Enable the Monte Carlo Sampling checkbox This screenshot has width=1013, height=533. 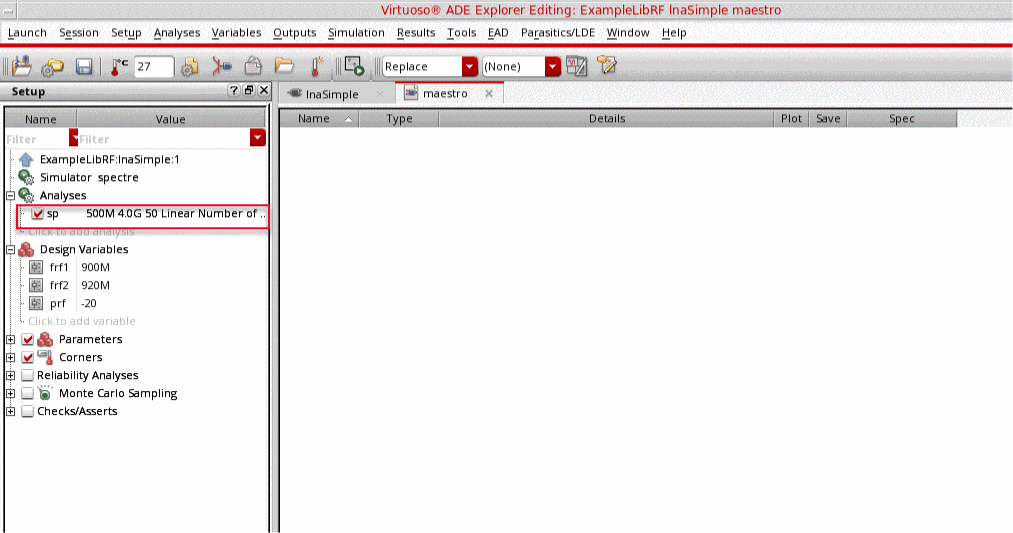pos(27,393)
